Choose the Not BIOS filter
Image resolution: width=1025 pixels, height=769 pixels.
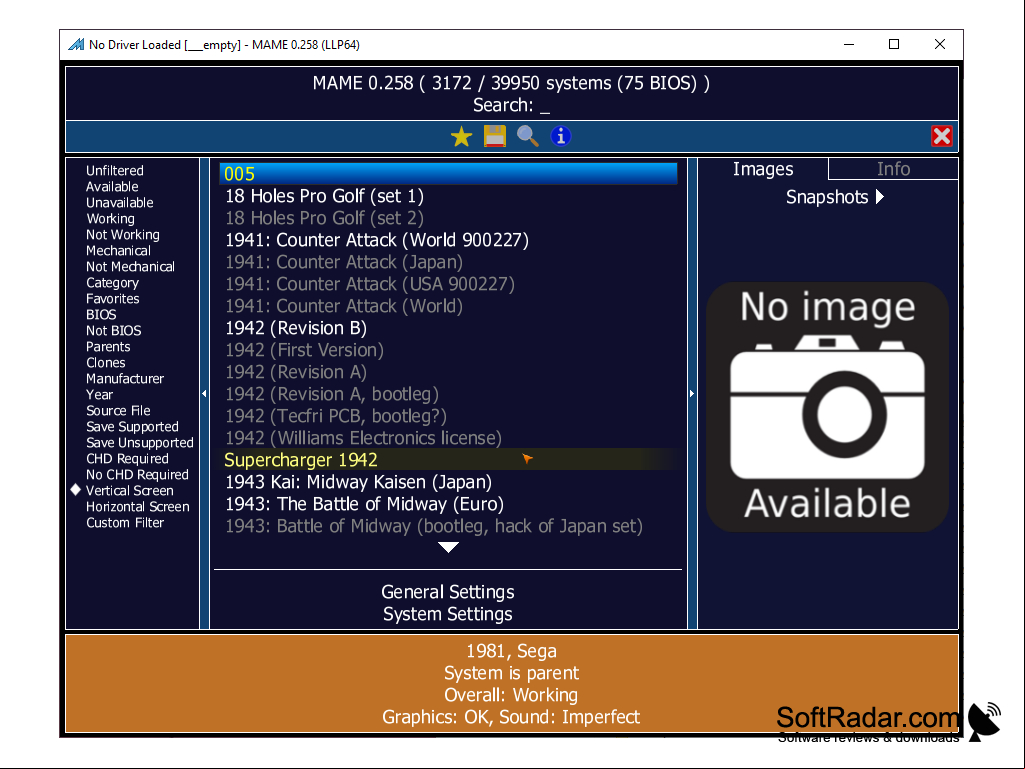pos(113,331)
